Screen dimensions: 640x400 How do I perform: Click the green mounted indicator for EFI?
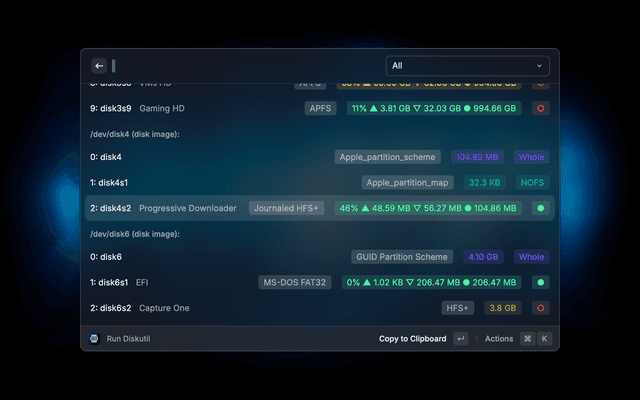click(540, 283)
